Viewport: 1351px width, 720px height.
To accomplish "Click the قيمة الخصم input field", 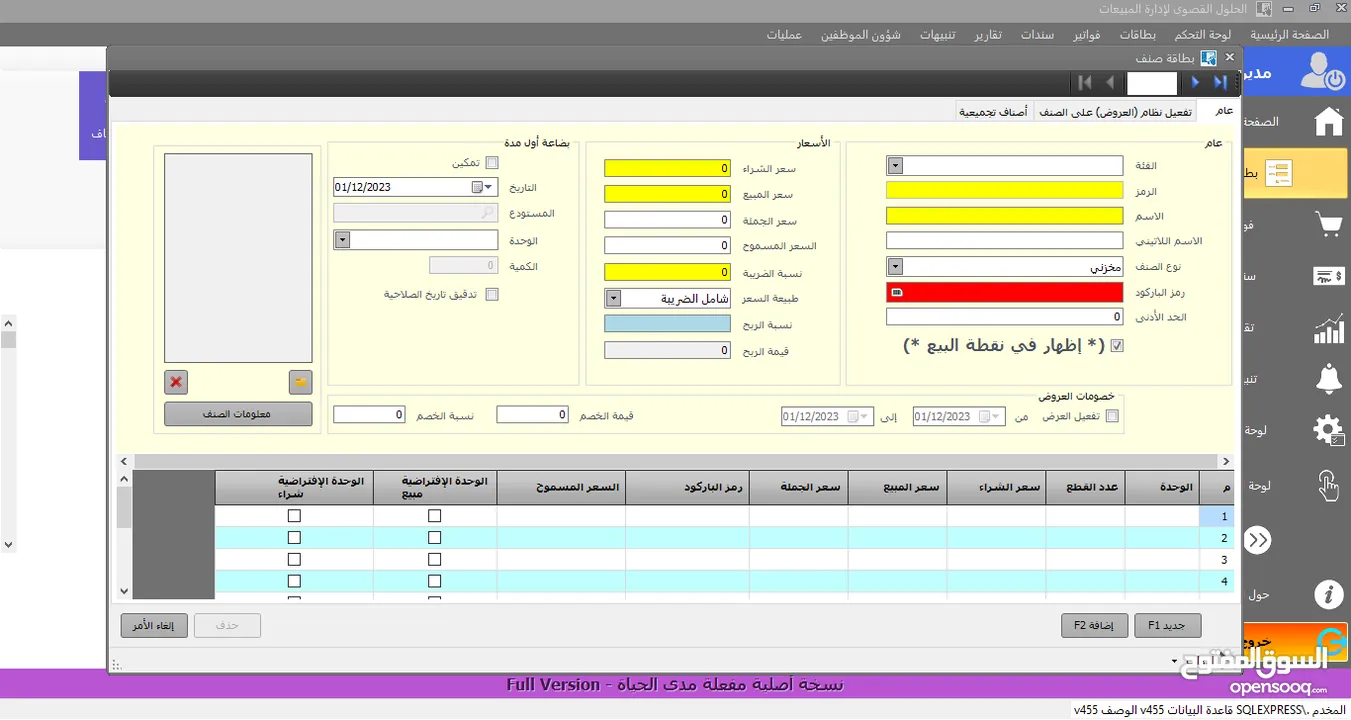I will [x=532, y=414].
